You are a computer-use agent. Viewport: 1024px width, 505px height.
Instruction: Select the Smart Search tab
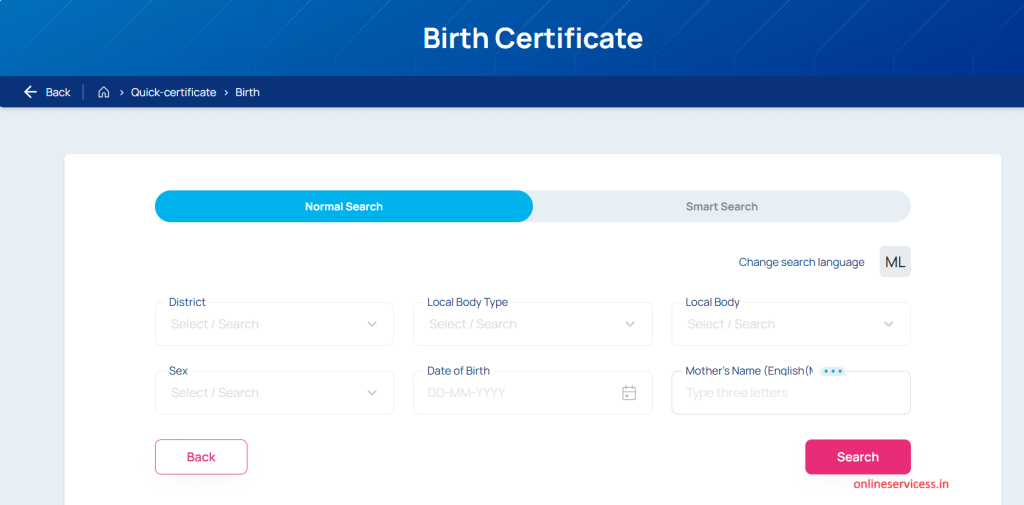click(x=721, y=206)
